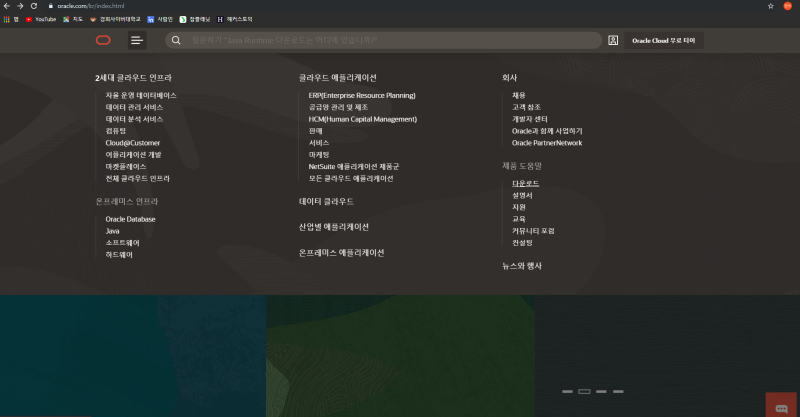Open 데이터 클라우드 menu heading
This screenshot has height=417, width=800.
point(326,202)
